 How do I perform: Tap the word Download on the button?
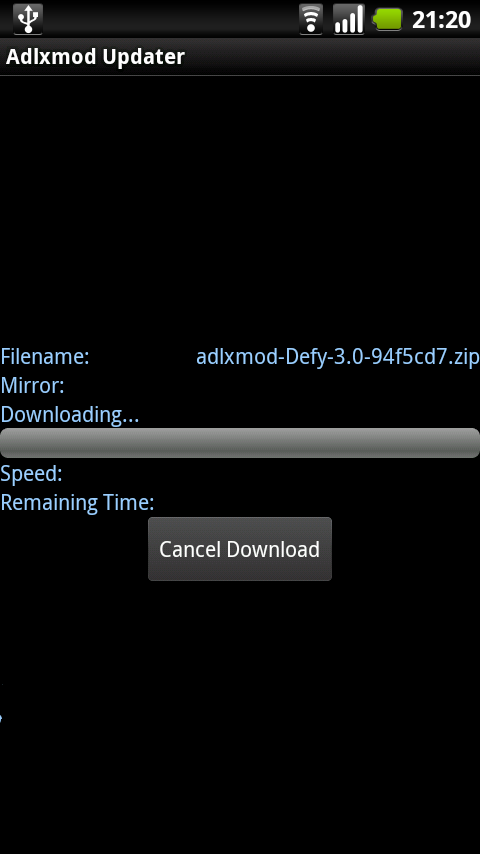click(273, 549)
